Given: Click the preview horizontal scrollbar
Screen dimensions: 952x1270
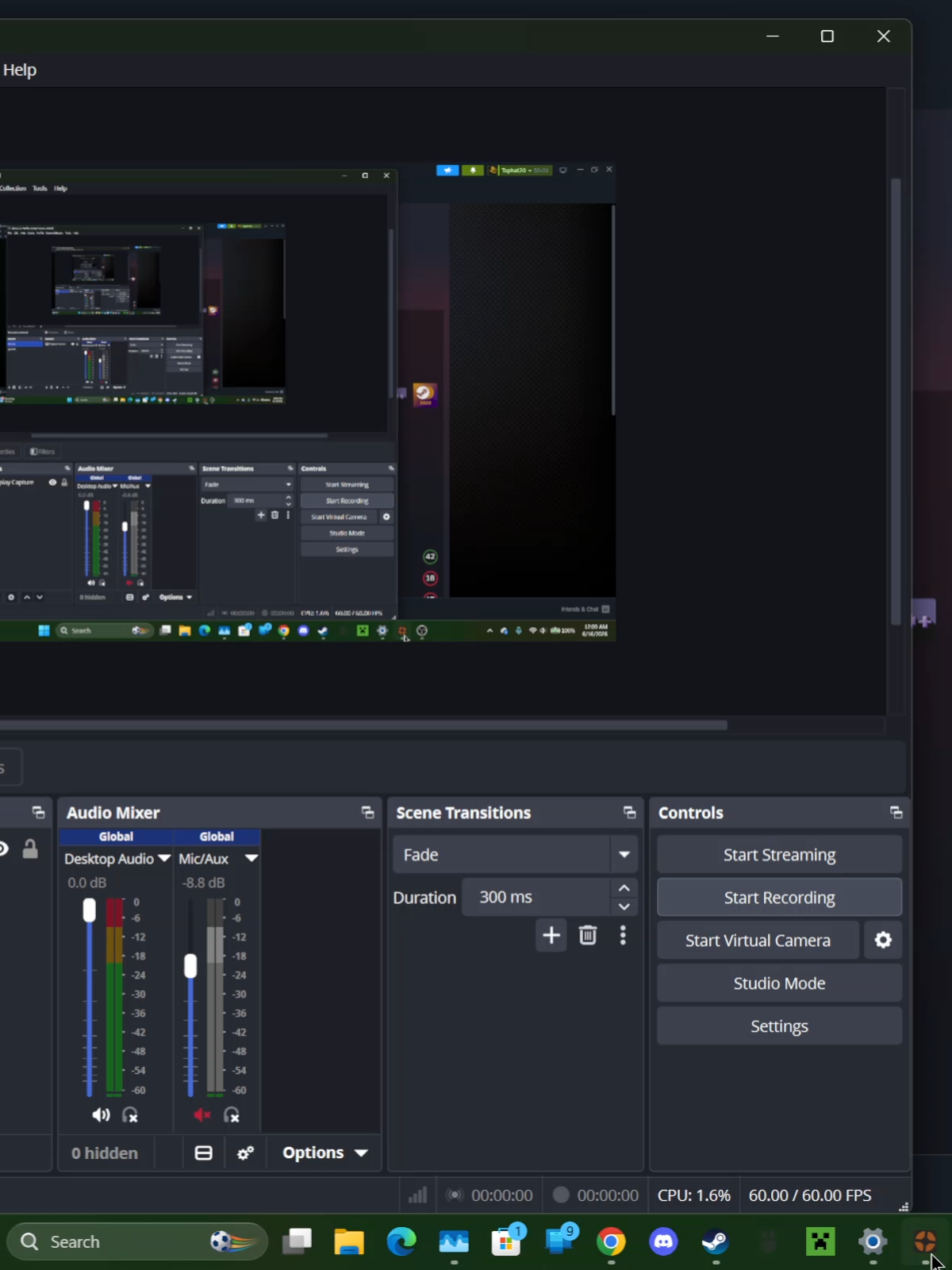Looking at the screenshot, I should click(x=363, y=725).
